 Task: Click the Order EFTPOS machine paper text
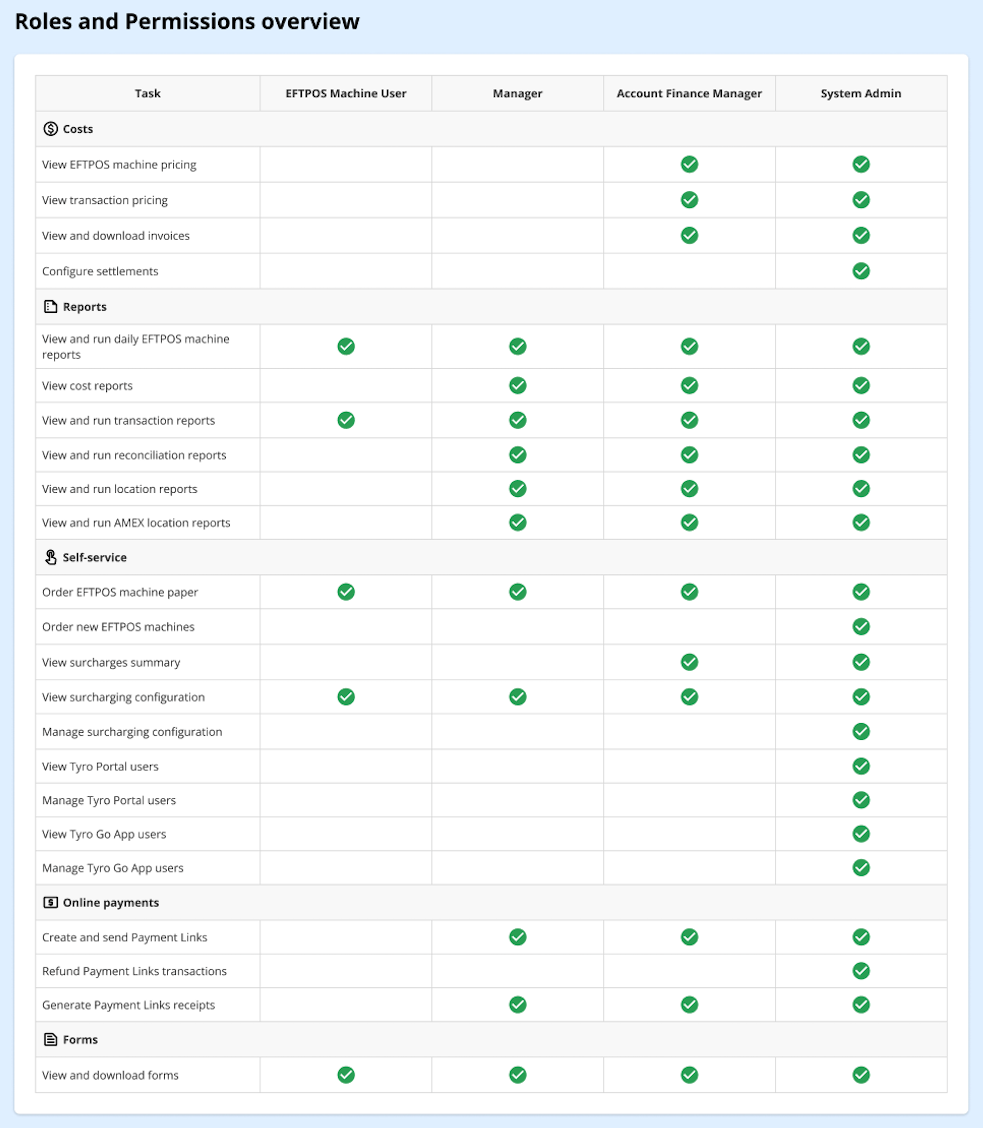119,592
